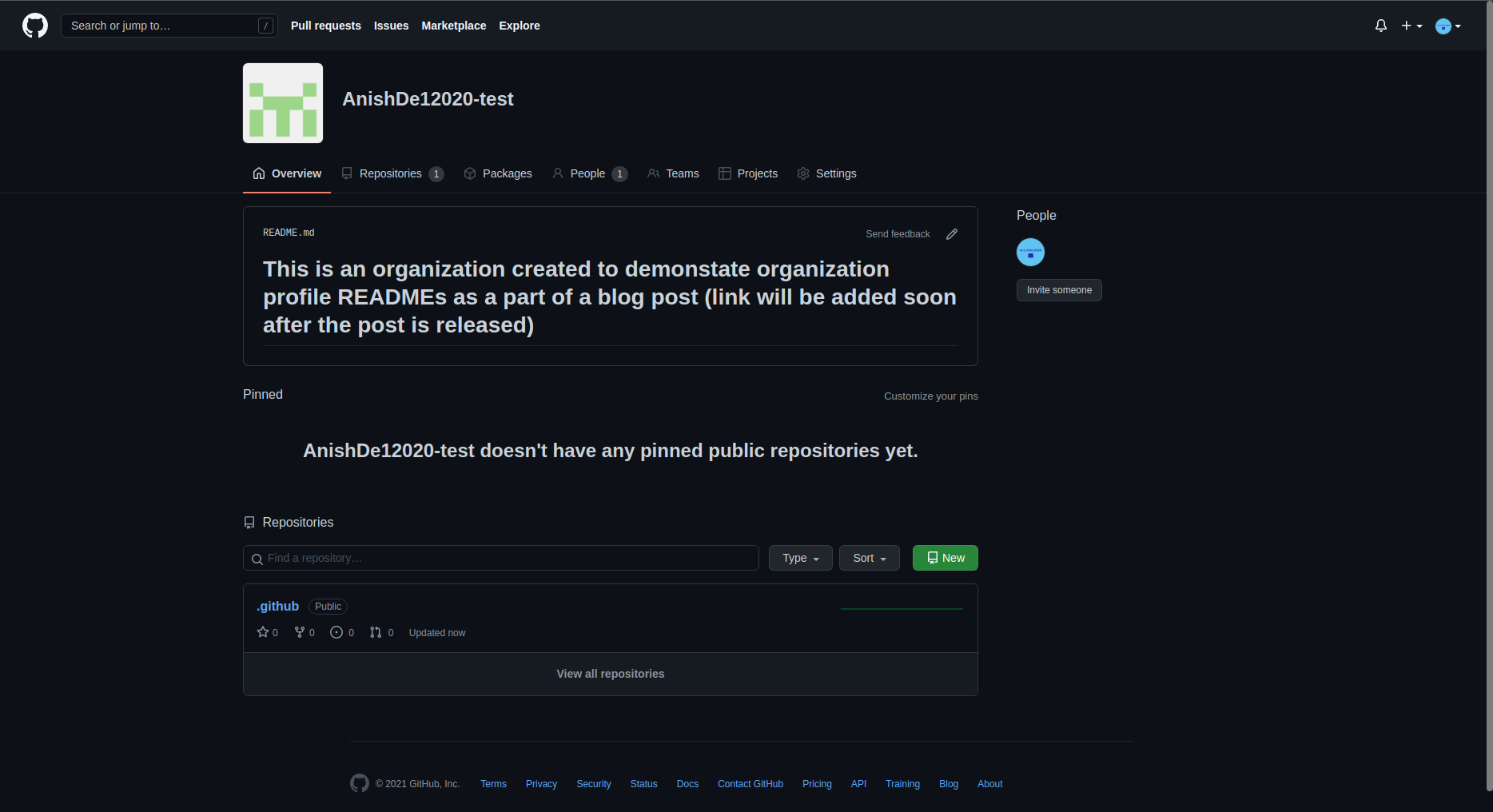Switch to the People tab
This screenshot has width=1493, height=812.
590,173
